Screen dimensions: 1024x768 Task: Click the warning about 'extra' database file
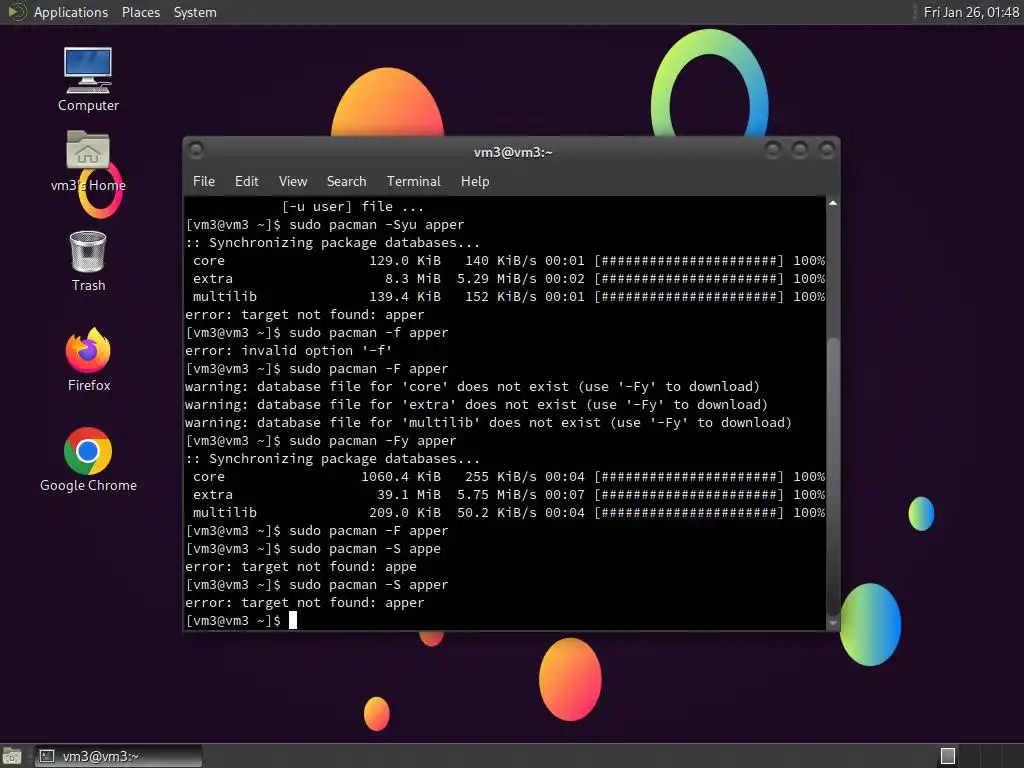click(x=476, y=404)
